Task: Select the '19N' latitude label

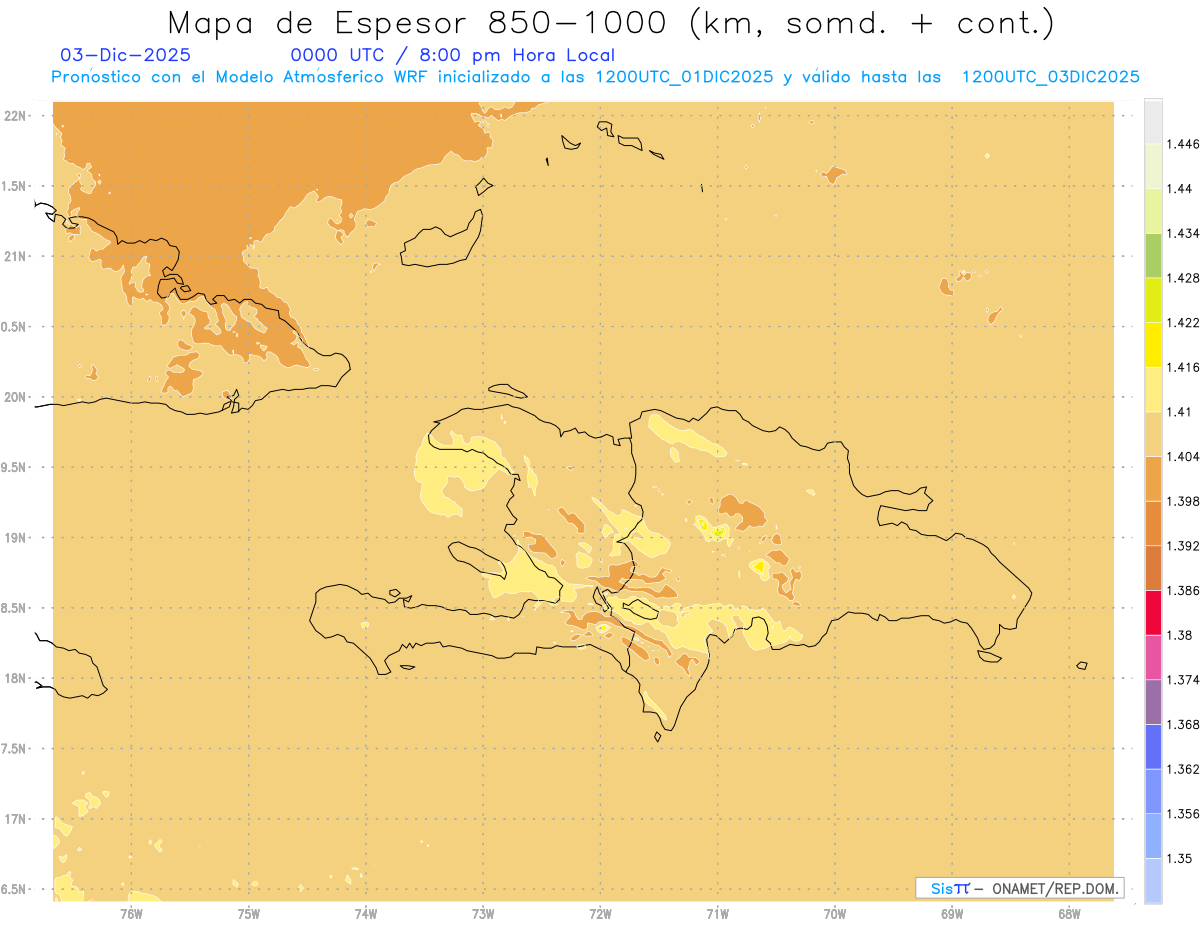Action: point(16,537)
